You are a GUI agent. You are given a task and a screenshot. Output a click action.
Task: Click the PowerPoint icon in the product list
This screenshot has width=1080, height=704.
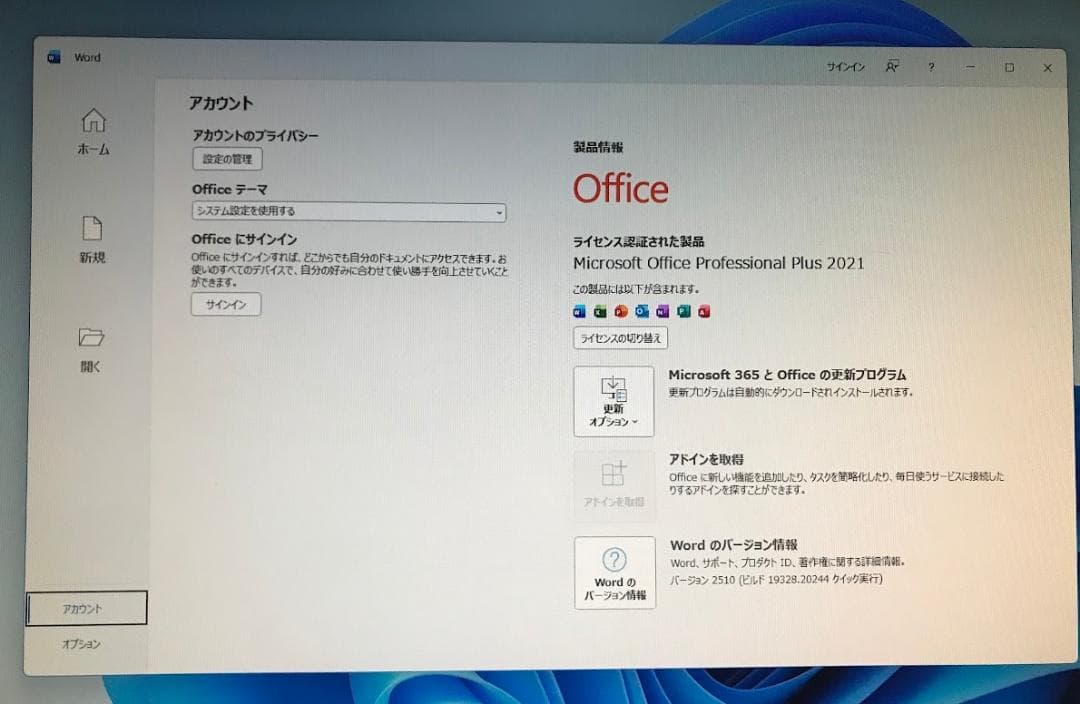[620, 311]
